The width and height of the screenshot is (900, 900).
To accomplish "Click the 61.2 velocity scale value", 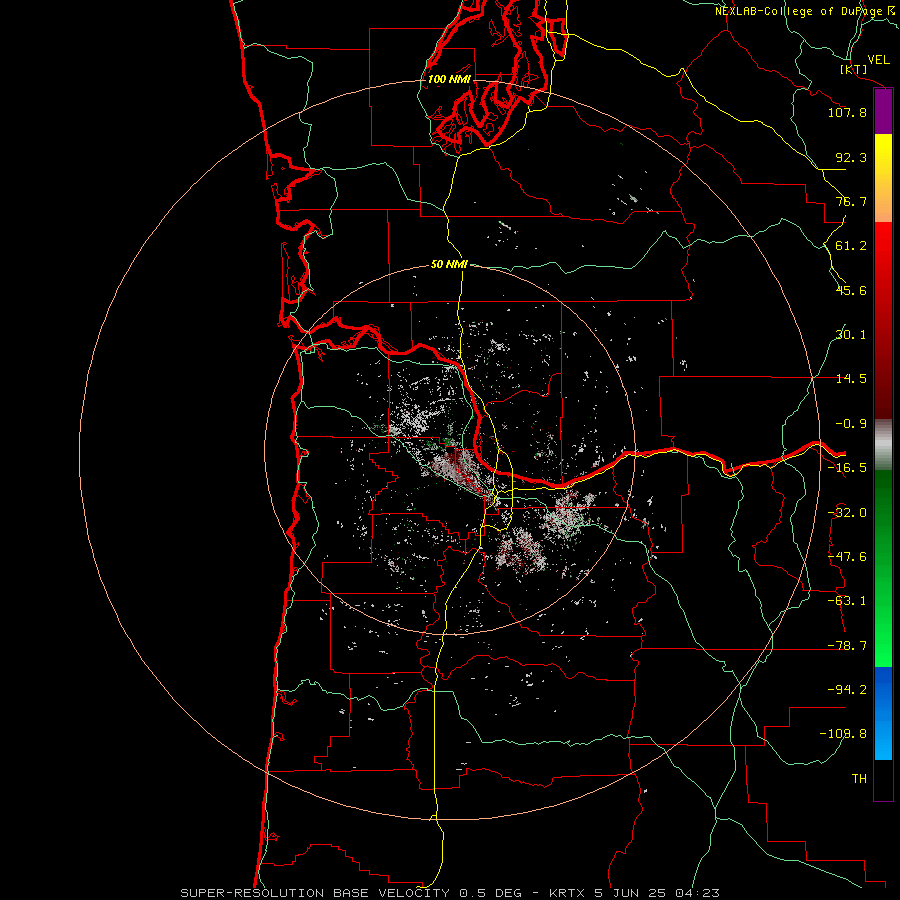I will pos(851,246).
